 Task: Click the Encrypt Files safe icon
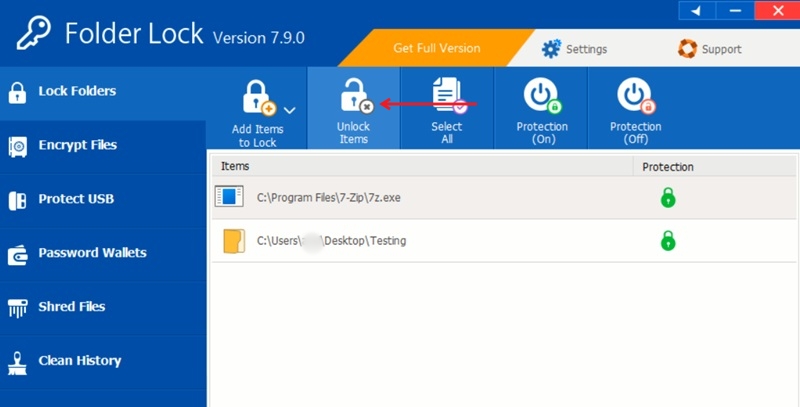click(17, 147)
